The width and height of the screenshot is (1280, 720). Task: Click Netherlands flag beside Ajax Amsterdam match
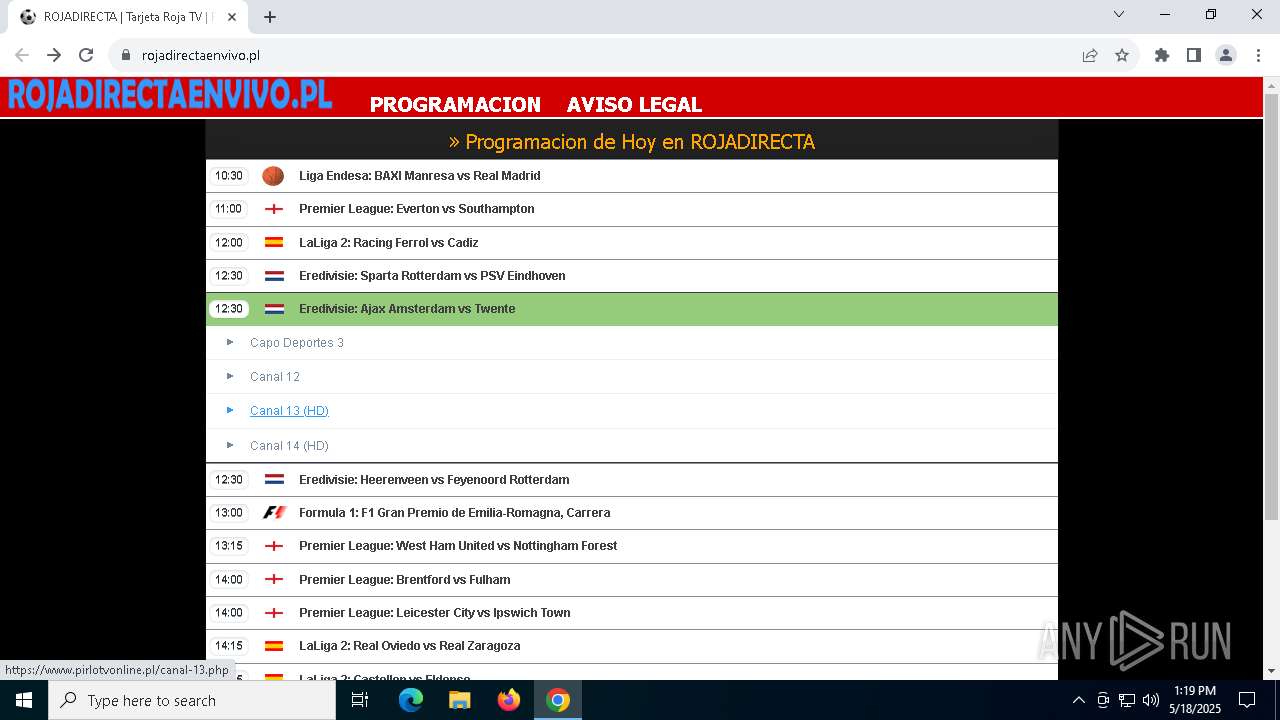coord(274,309)
